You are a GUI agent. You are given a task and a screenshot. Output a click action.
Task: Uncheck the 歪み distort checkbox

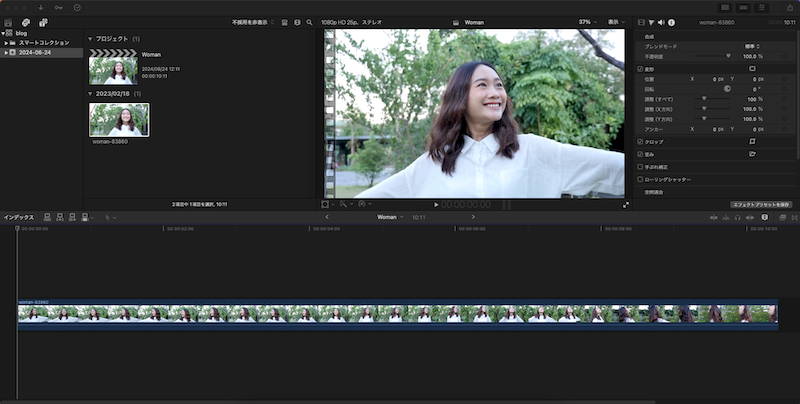pyautogui.click(x=640, y=154)
